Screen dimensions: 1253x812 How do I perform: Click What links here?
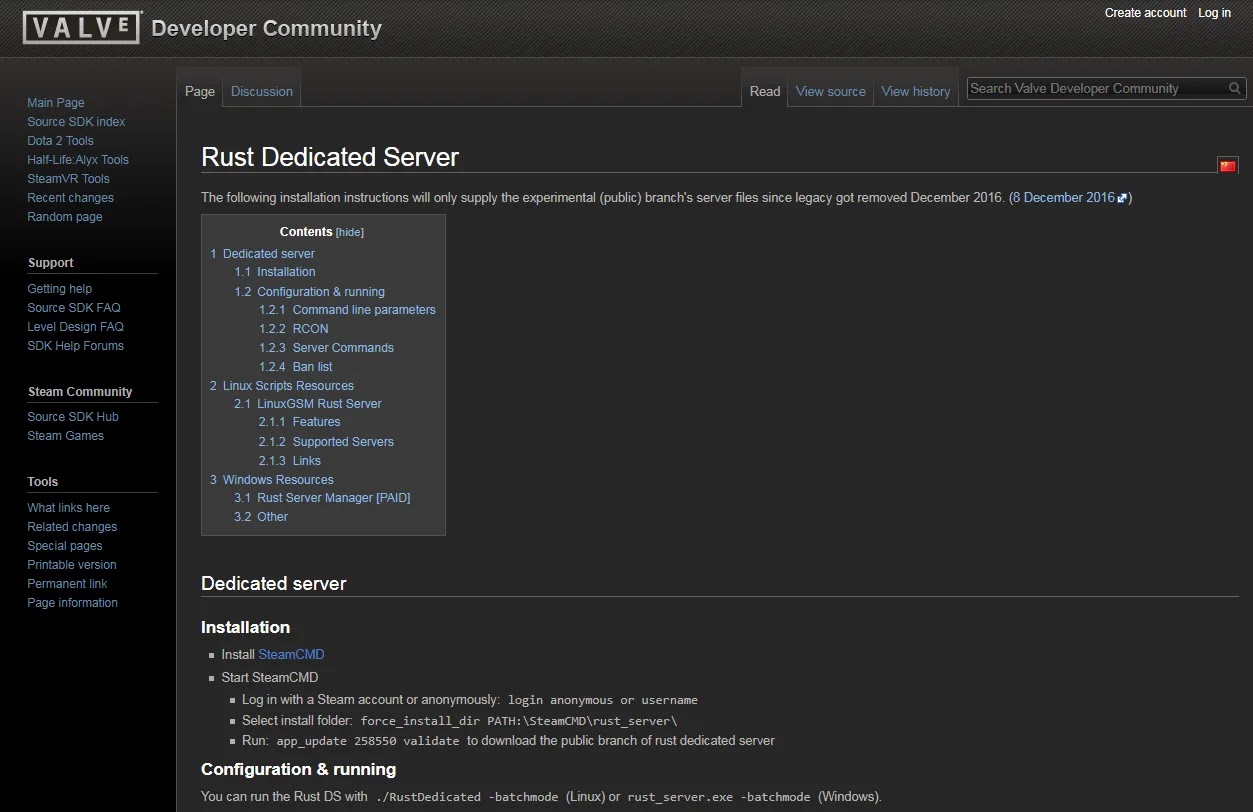(x=68, y=508)
